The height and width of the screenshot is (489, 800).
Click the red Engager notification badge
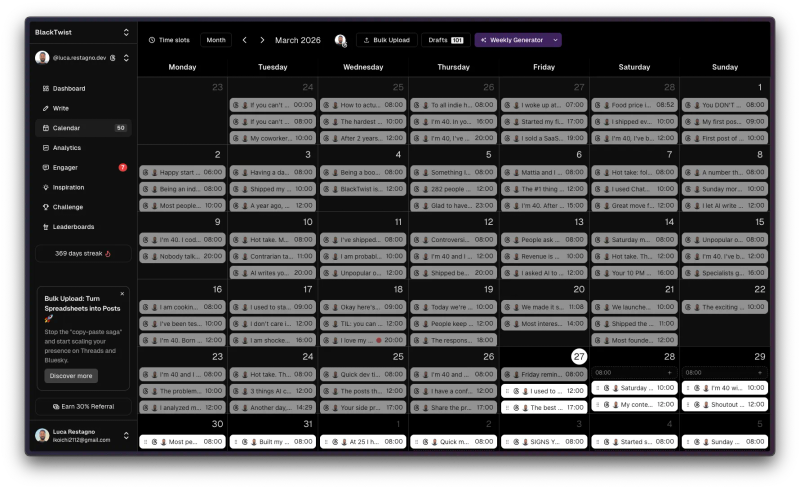pyautogui.click(x=122, y=167)
